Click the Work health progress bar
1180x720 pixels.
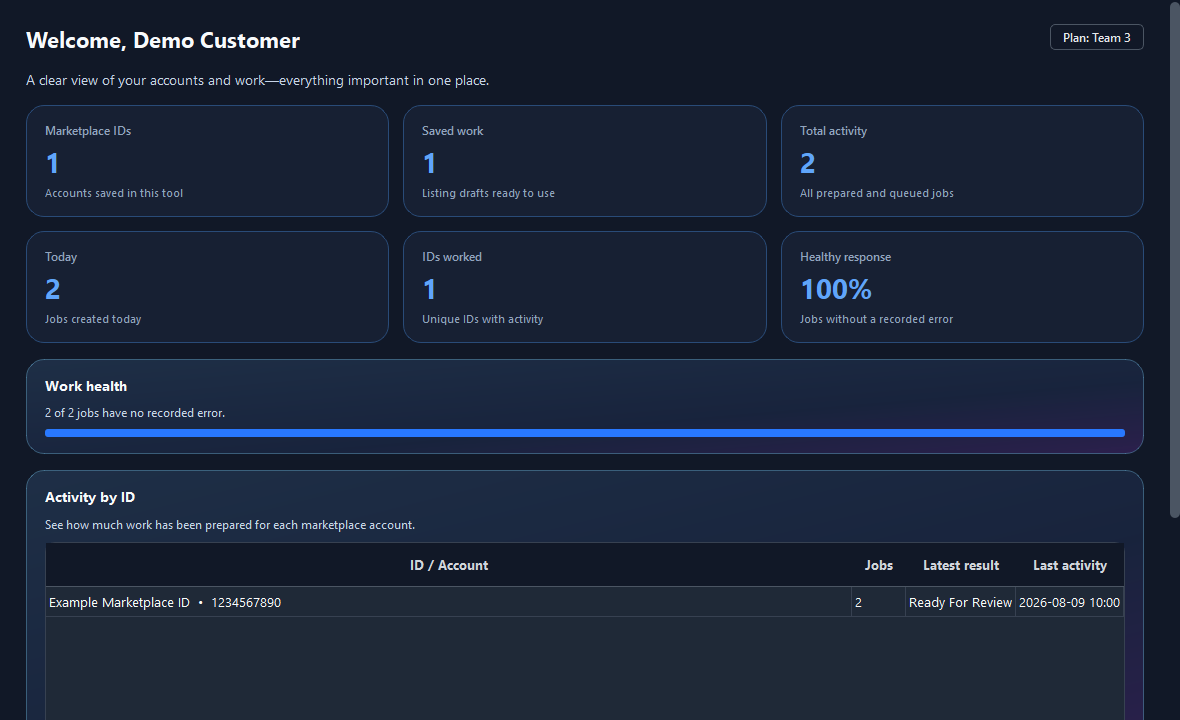[x=585, y=433]
